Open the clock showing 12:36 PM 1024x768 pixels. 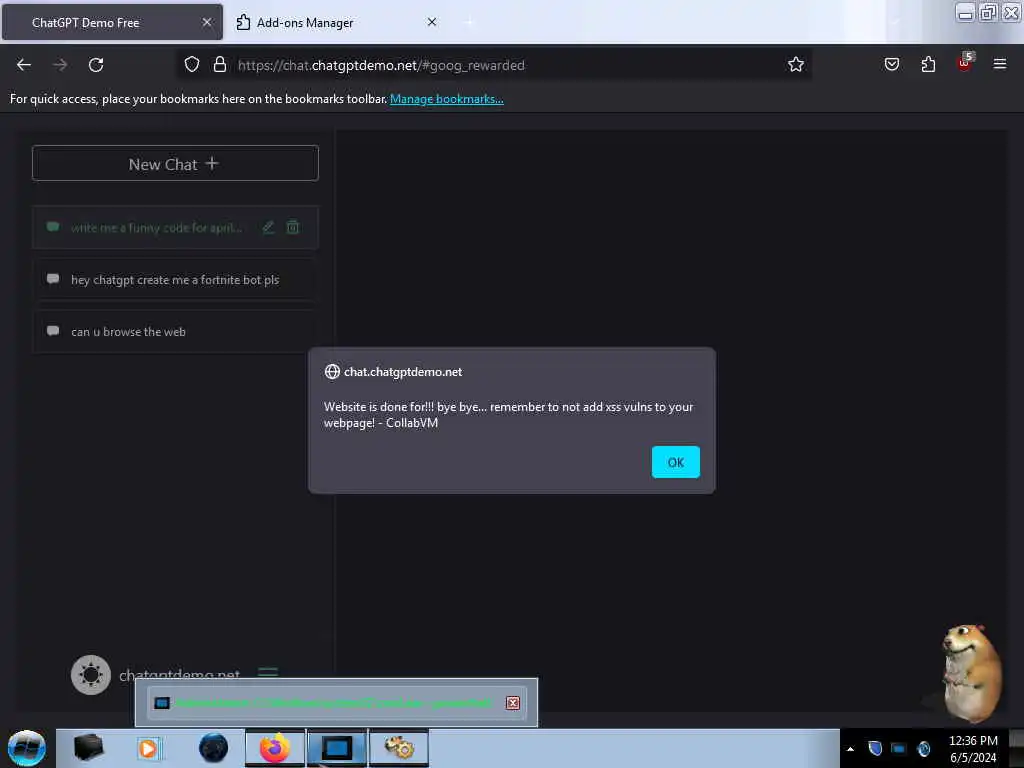coord(973,748)
